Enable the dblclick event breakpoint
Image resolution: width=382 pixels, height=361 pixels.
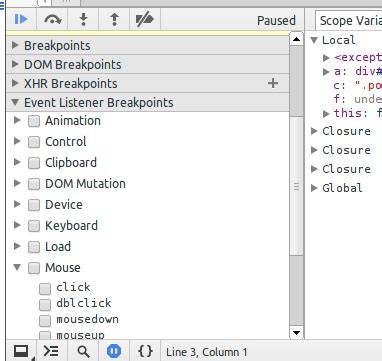point(45,304)
